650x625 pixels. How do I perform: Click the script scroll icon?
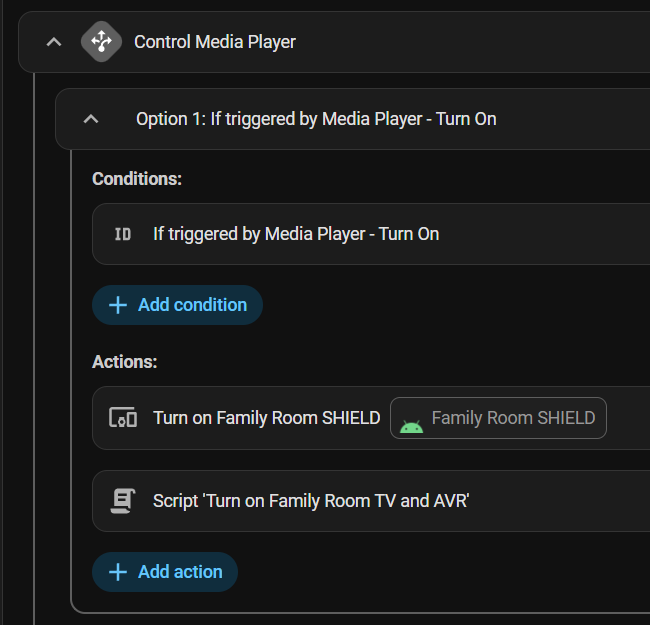(x=123, y=501)
